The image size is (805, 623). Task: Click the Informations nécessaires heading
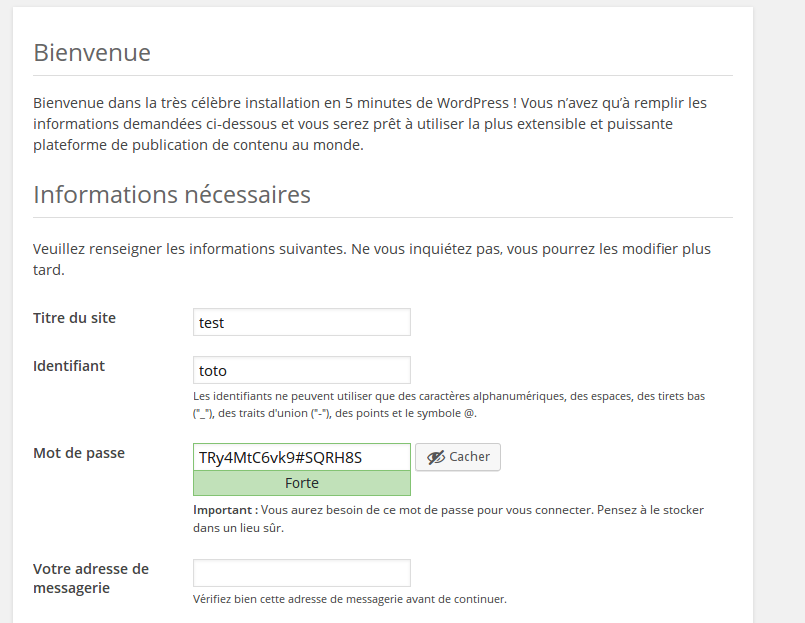[172, 195]
